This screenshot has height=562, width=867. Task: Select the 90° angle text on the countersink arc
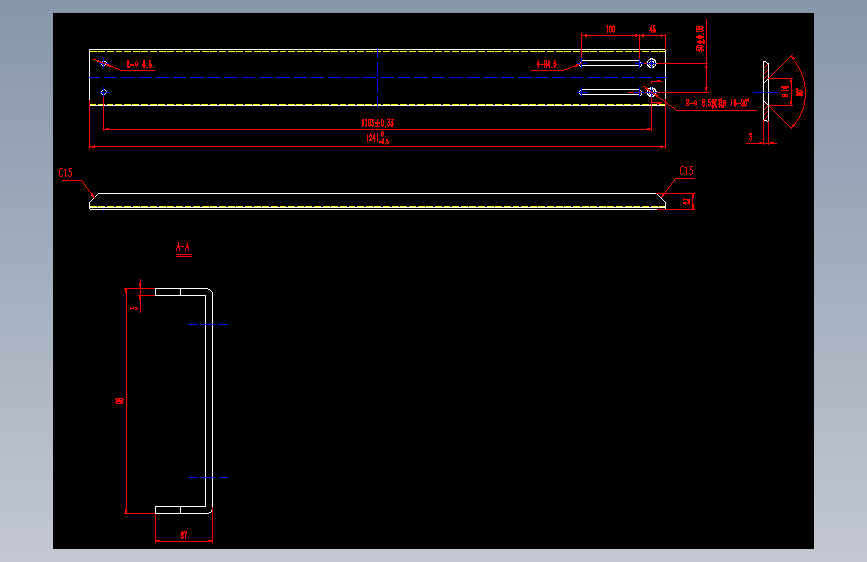click(x=799, y=92)
